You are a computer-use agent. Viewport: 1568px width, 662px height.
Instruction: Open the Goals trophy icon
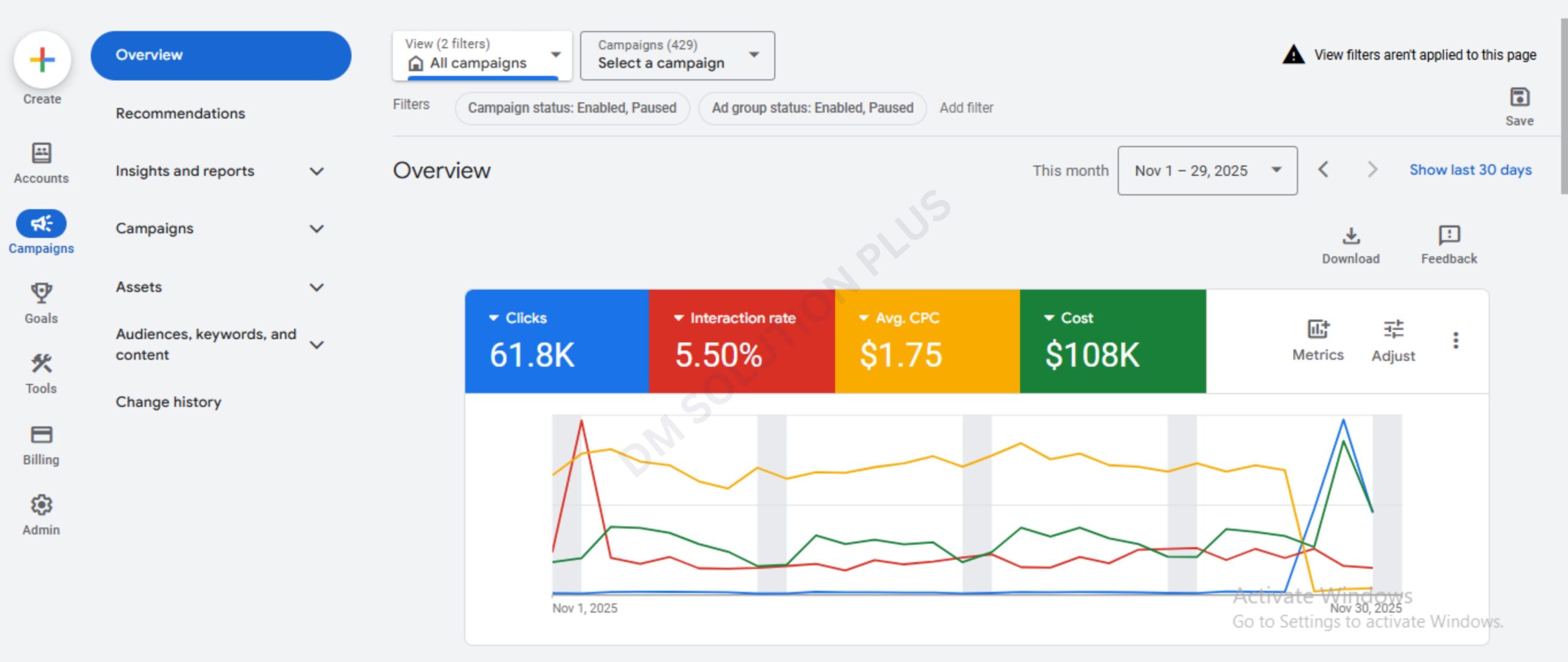[41, 293]
